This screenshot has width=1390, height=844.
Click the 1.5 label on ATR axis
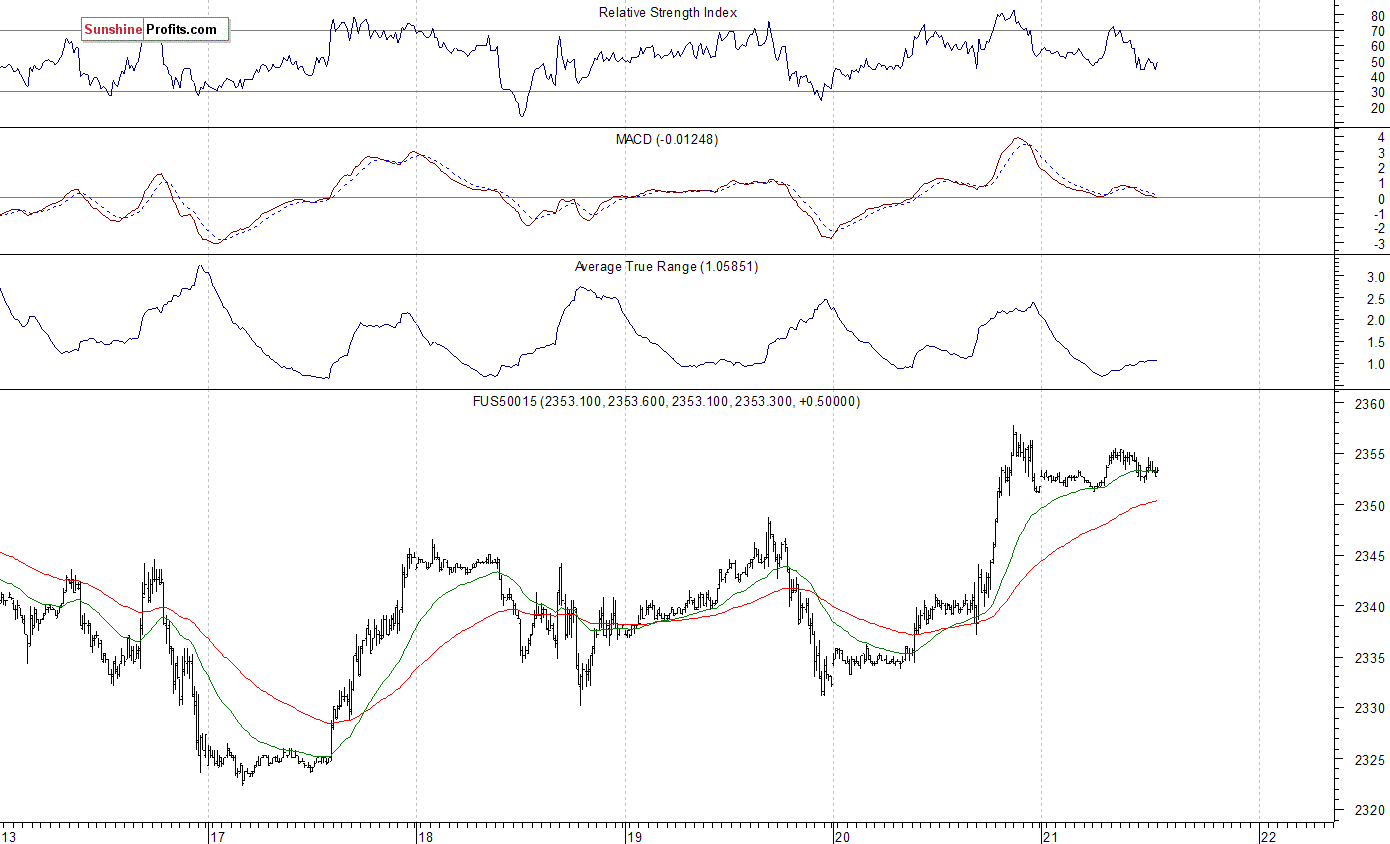(1375, 343)
